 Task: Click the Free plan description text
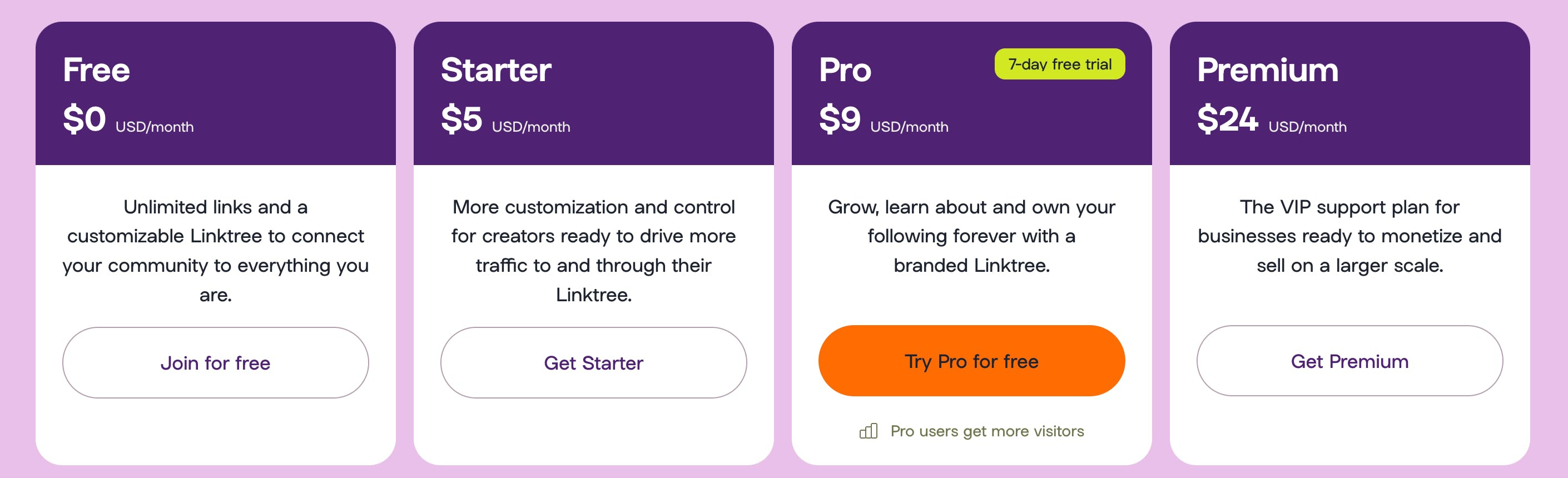(x=217, y=250)
